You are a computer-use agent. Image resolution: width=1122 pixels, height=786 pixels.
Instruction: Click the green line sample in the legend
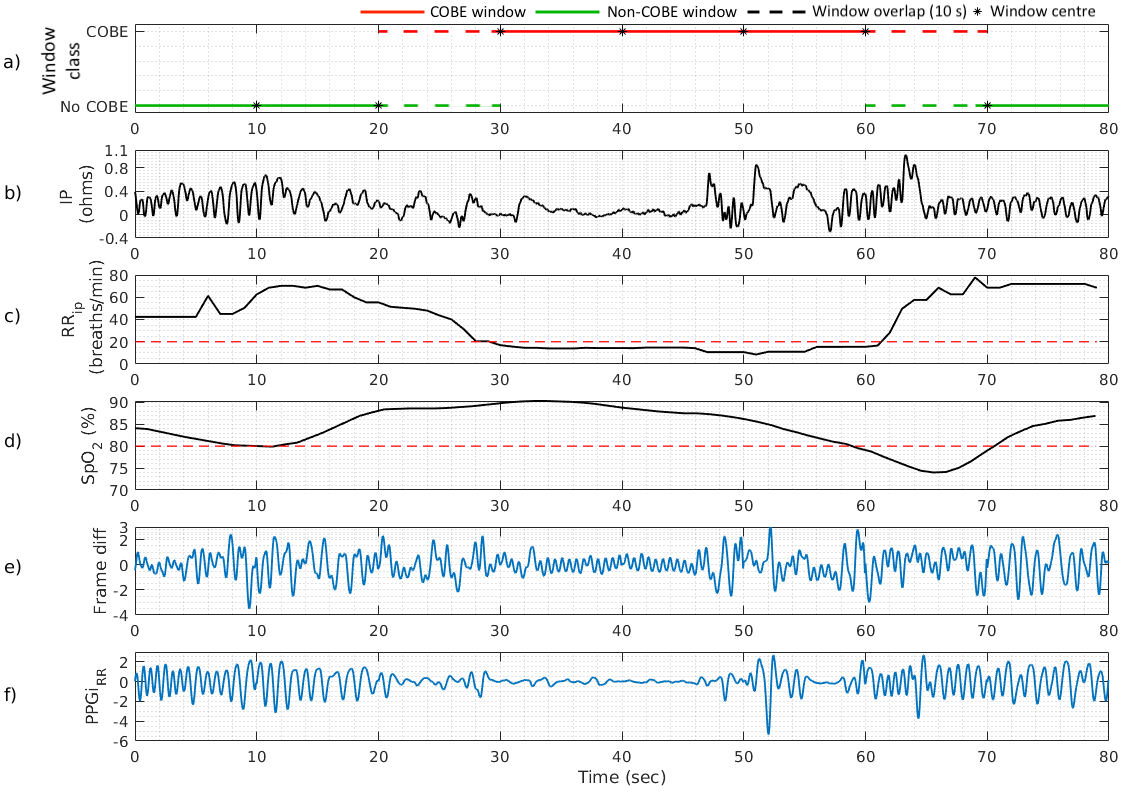coord(567,12)
